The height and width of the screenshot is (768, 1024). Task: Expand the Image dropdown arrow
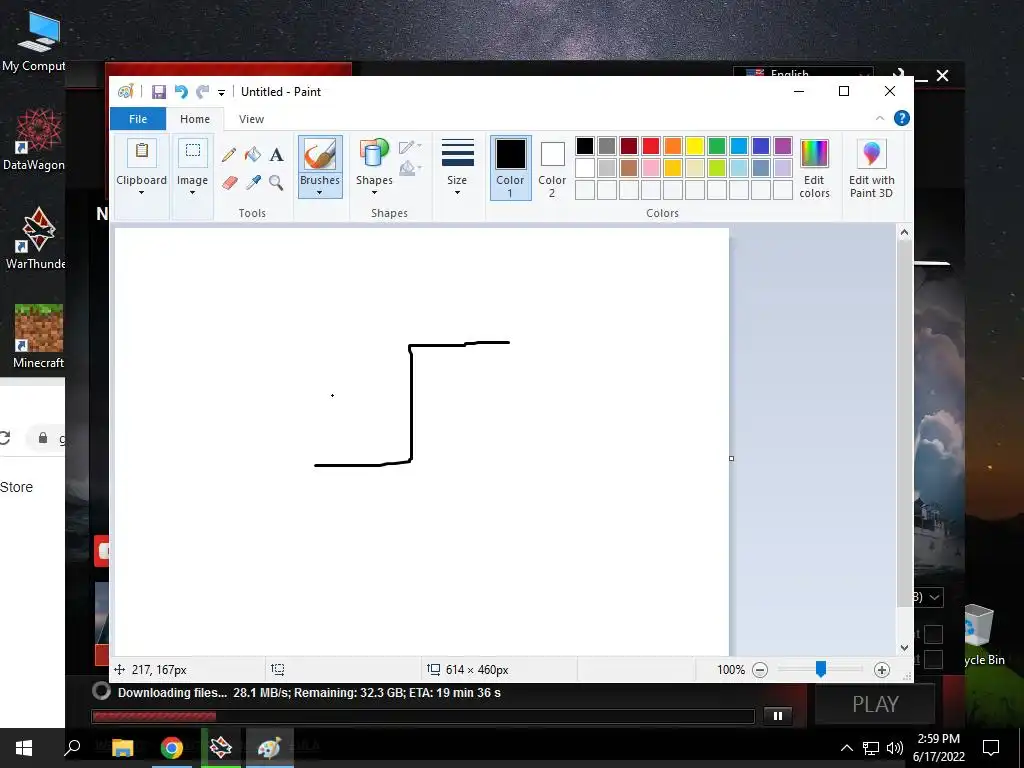point(192,193)
